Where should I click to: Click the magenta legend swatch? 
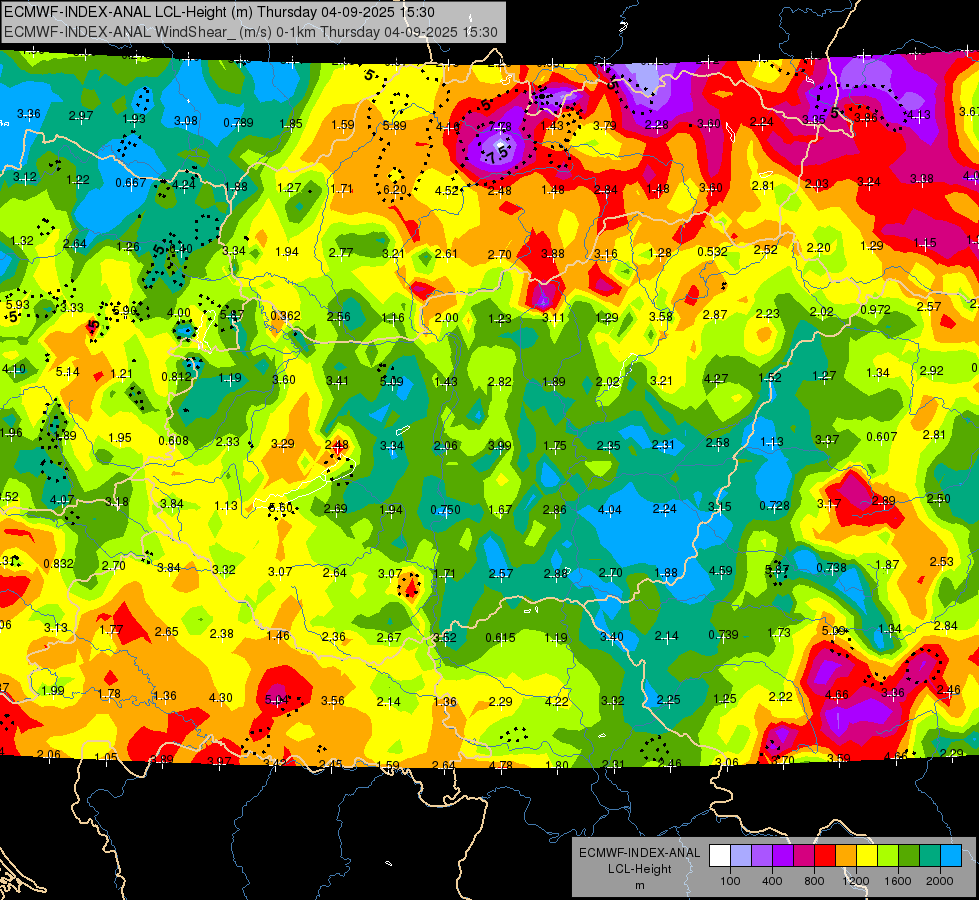click(x=804, y=856)
